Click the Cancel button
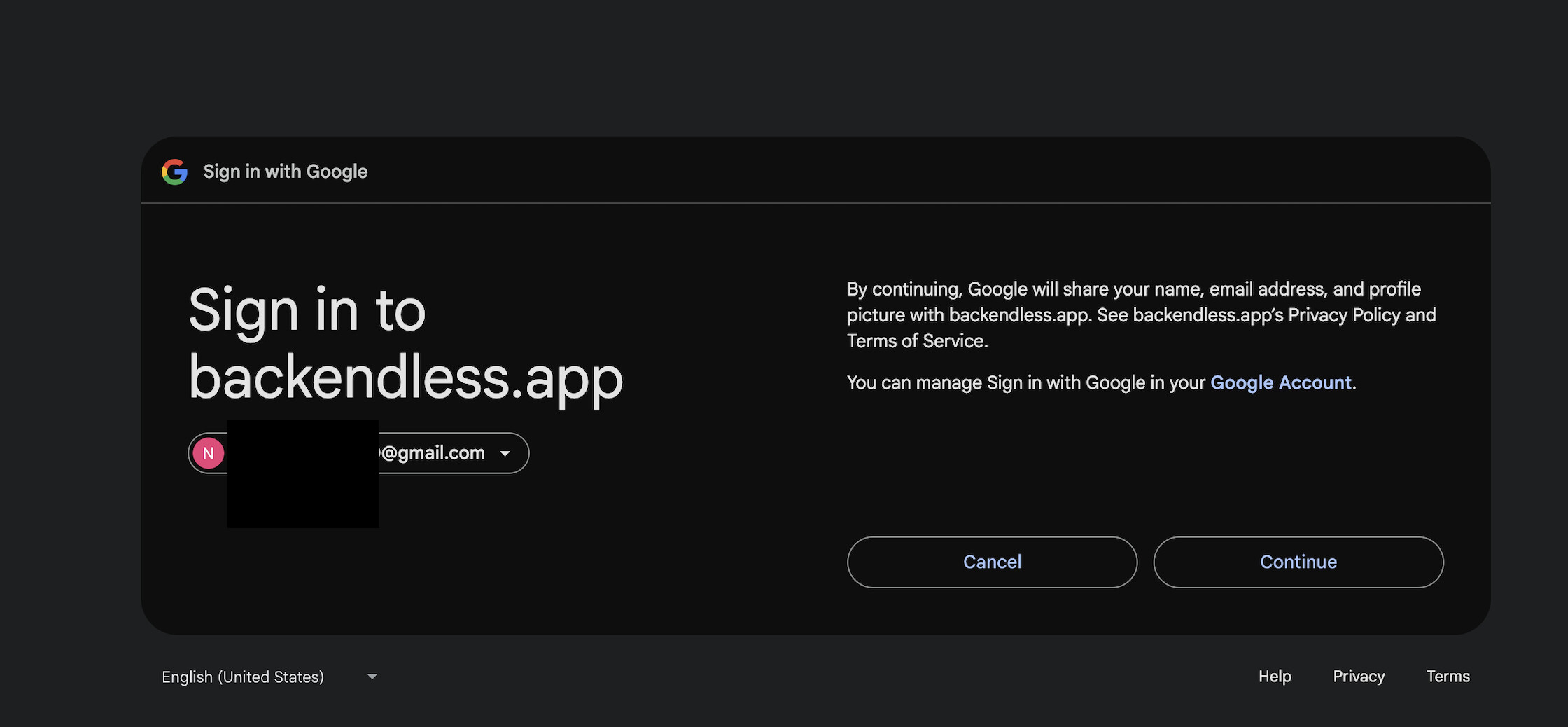 click(992, 562)
